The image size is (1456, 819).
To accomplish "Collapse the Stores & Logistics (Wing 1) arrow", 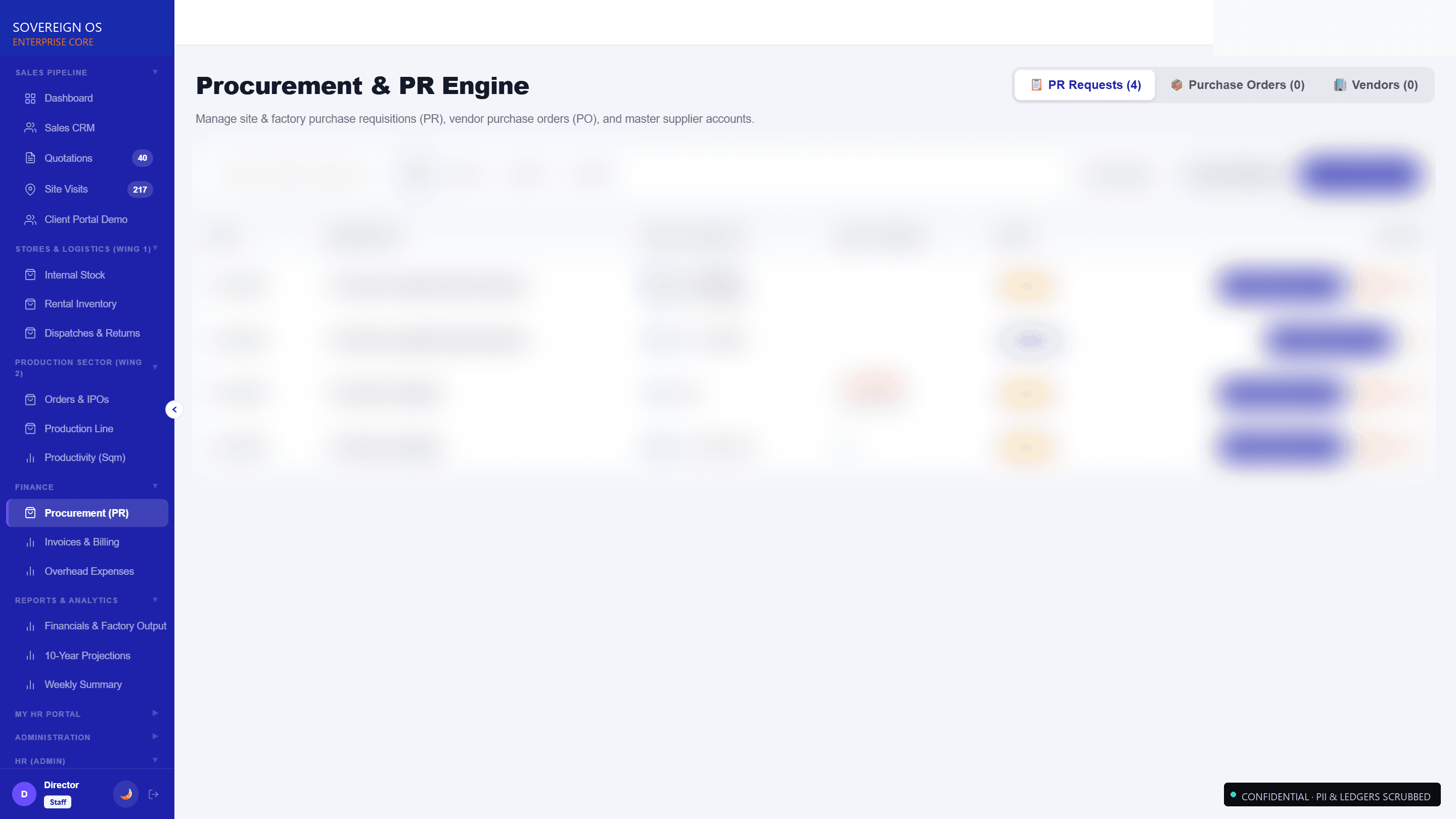I will [155, 248].
